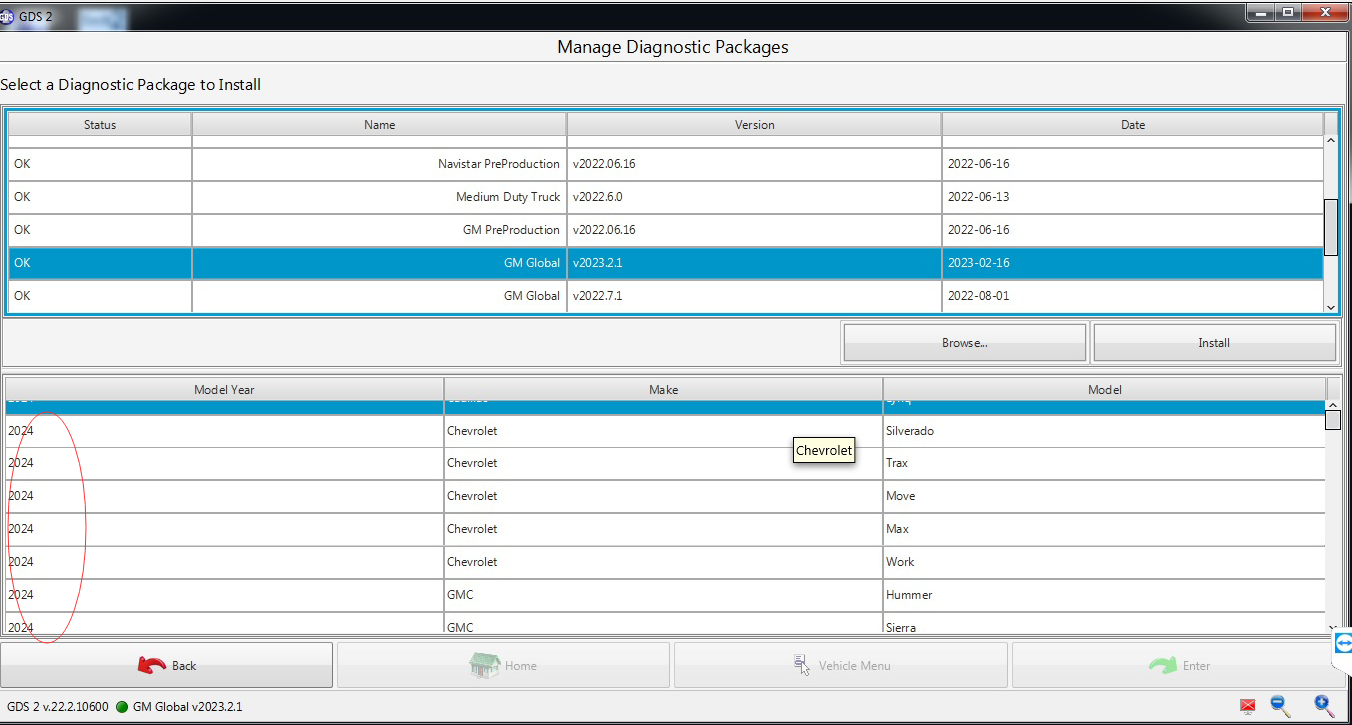The height and width of the screenshot is (725, 1352).
Task: Click the Enter button
Action: tap(1178, 665)
